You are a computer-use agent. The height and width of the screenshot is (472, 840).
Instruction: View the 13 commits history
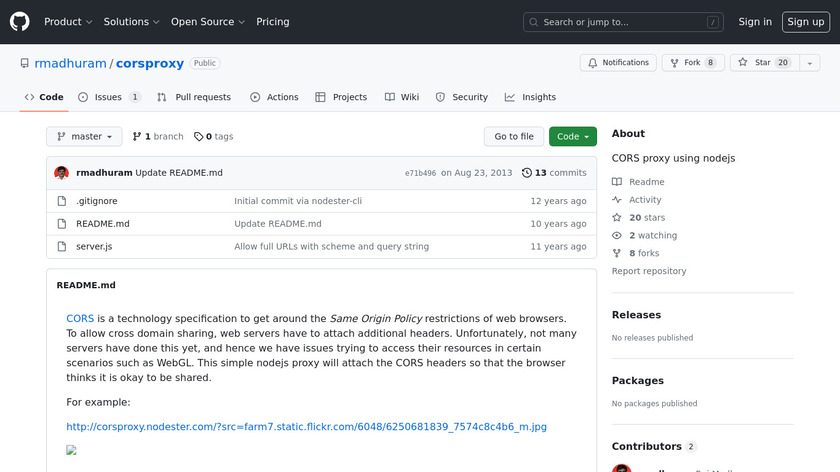click(x=554, y=173)
